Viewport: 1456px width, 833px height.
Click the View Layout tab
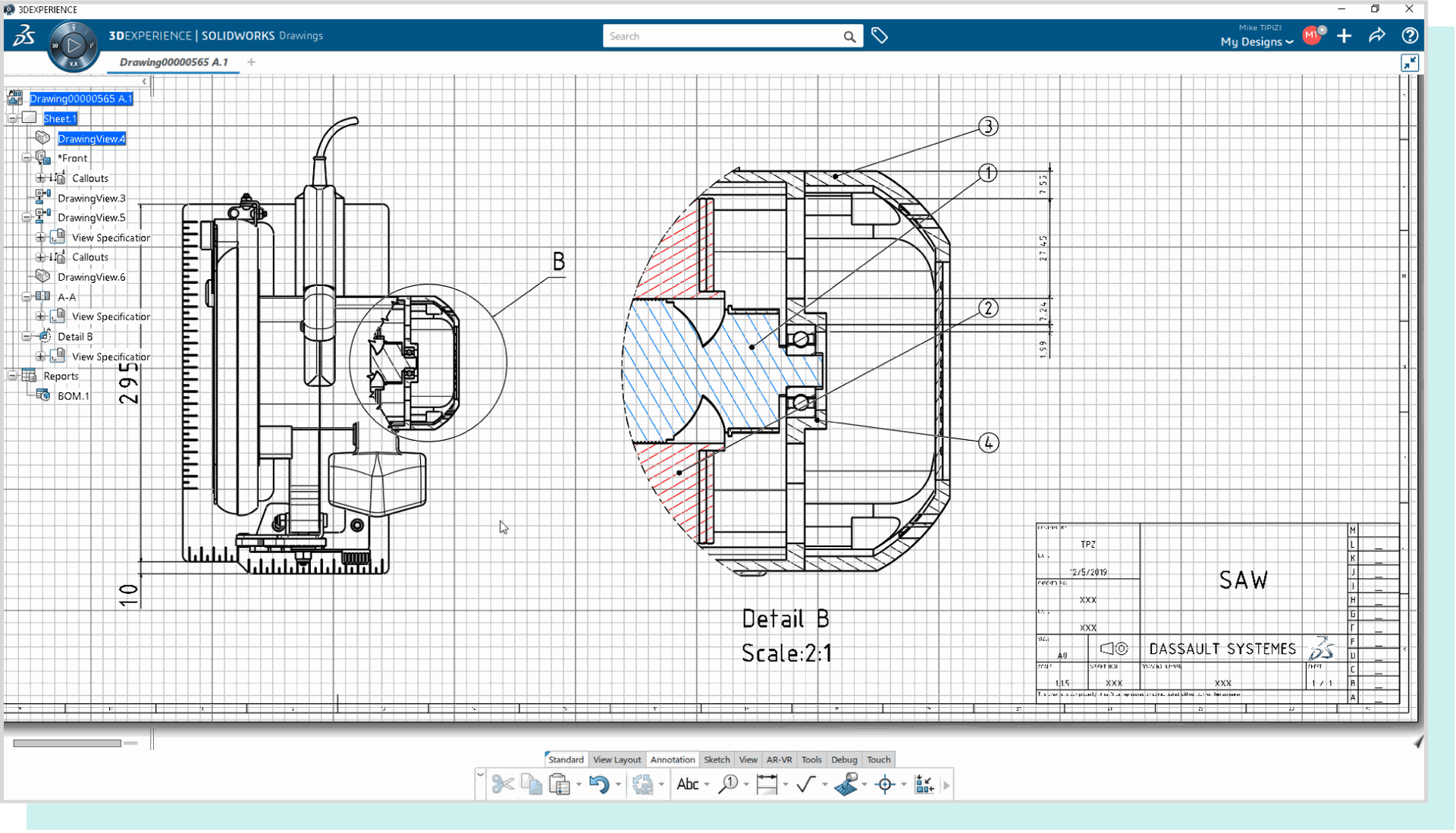pos(617,759)
